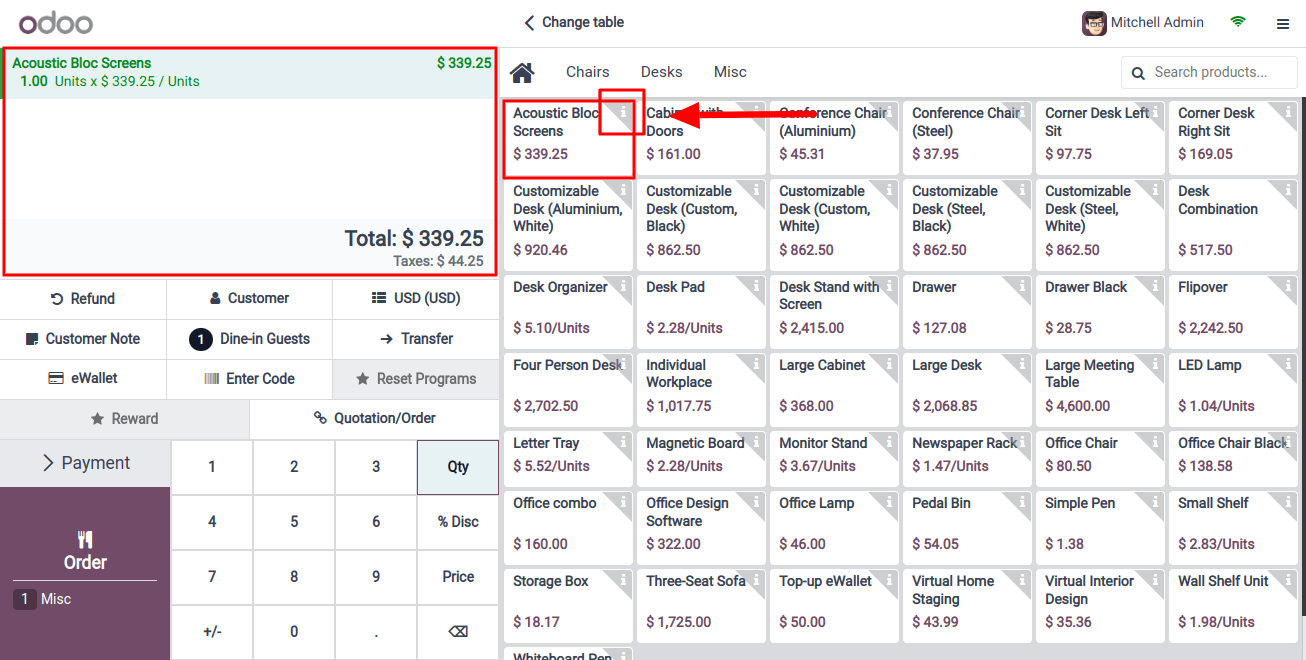This screenshot has height=660, width=1306.
Task: Click the Refund button
Action: pos(83,298)
